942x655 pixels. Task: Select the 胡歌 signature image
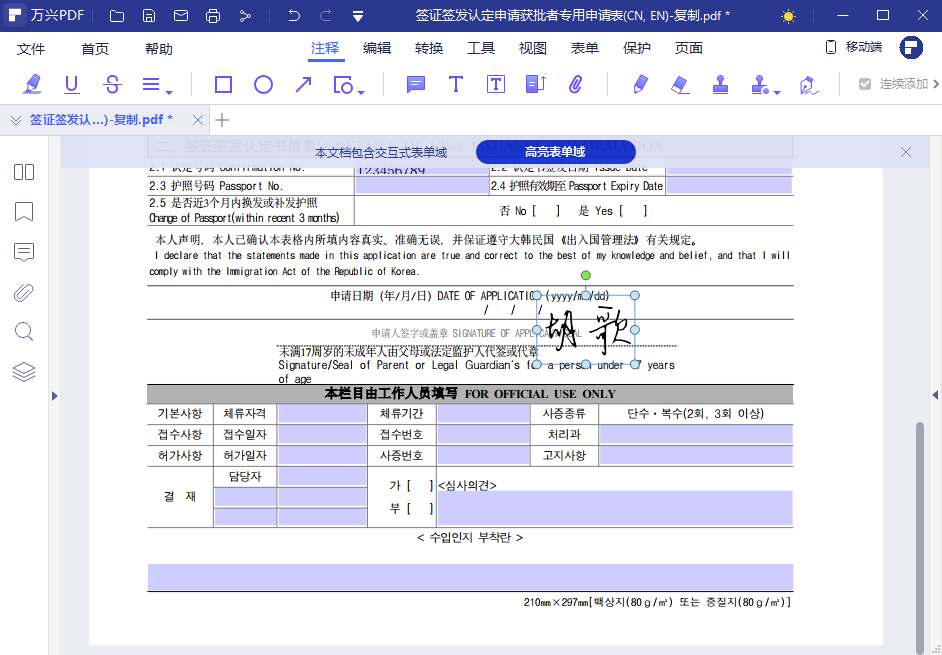pyautogui.click(x=586, y=330)
